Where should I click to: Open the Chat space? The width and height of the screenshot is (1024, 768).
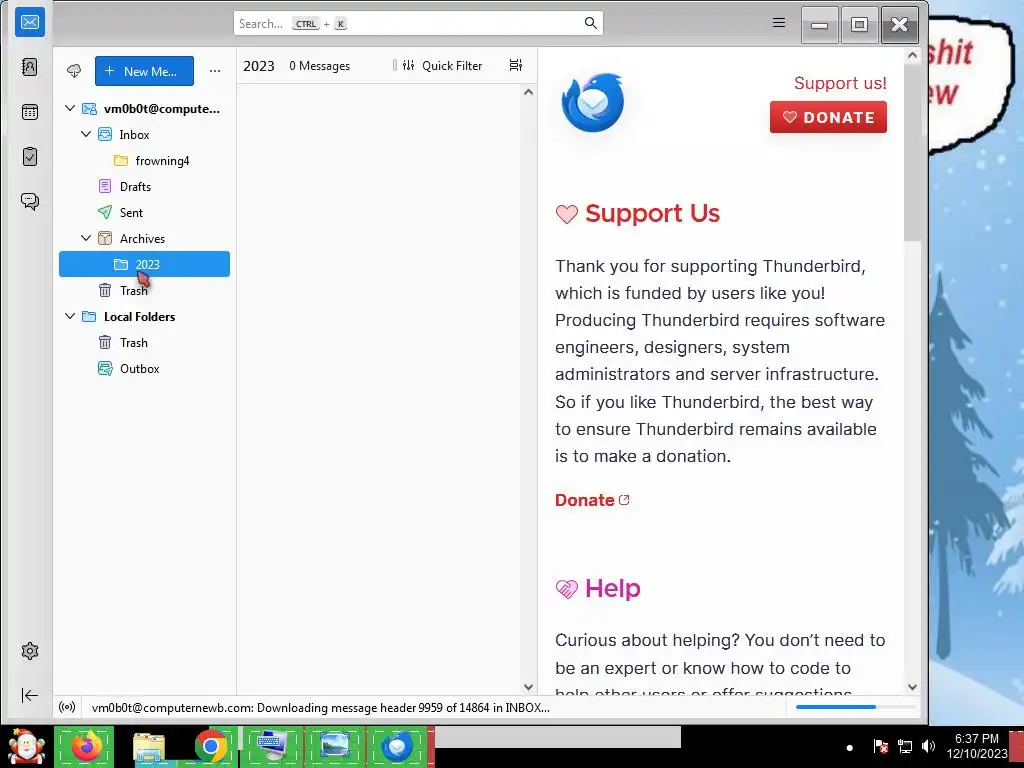click(x=30, y=201)
